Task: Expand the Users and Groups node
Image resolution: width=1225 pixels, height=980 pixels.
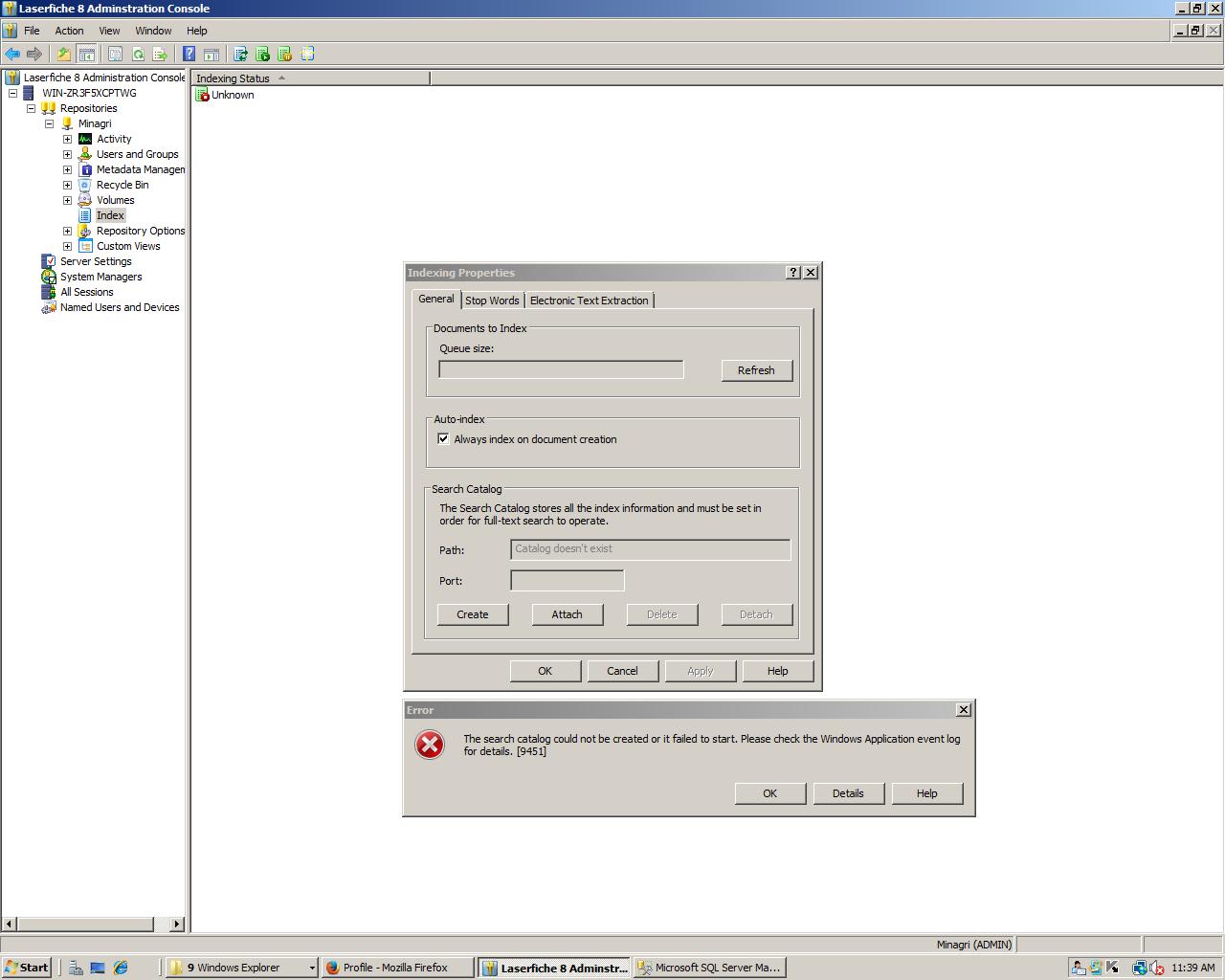Action: click(x=67, y=154)
